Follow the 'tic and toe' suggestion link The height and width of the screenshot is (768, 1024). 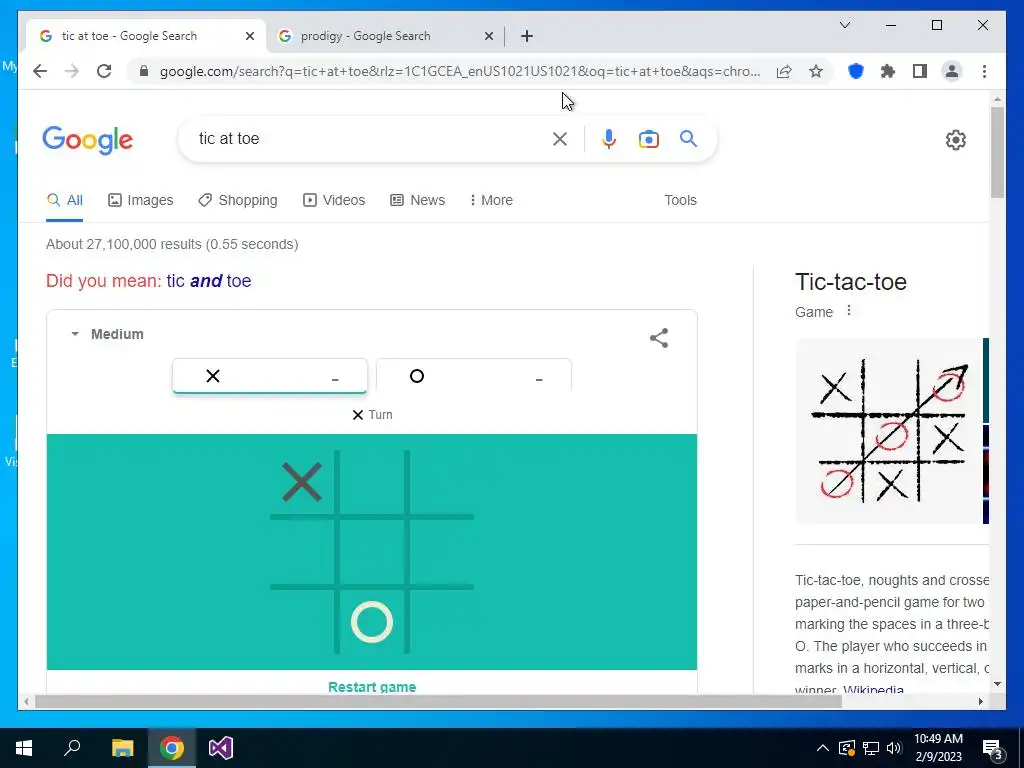coord(209,280)
